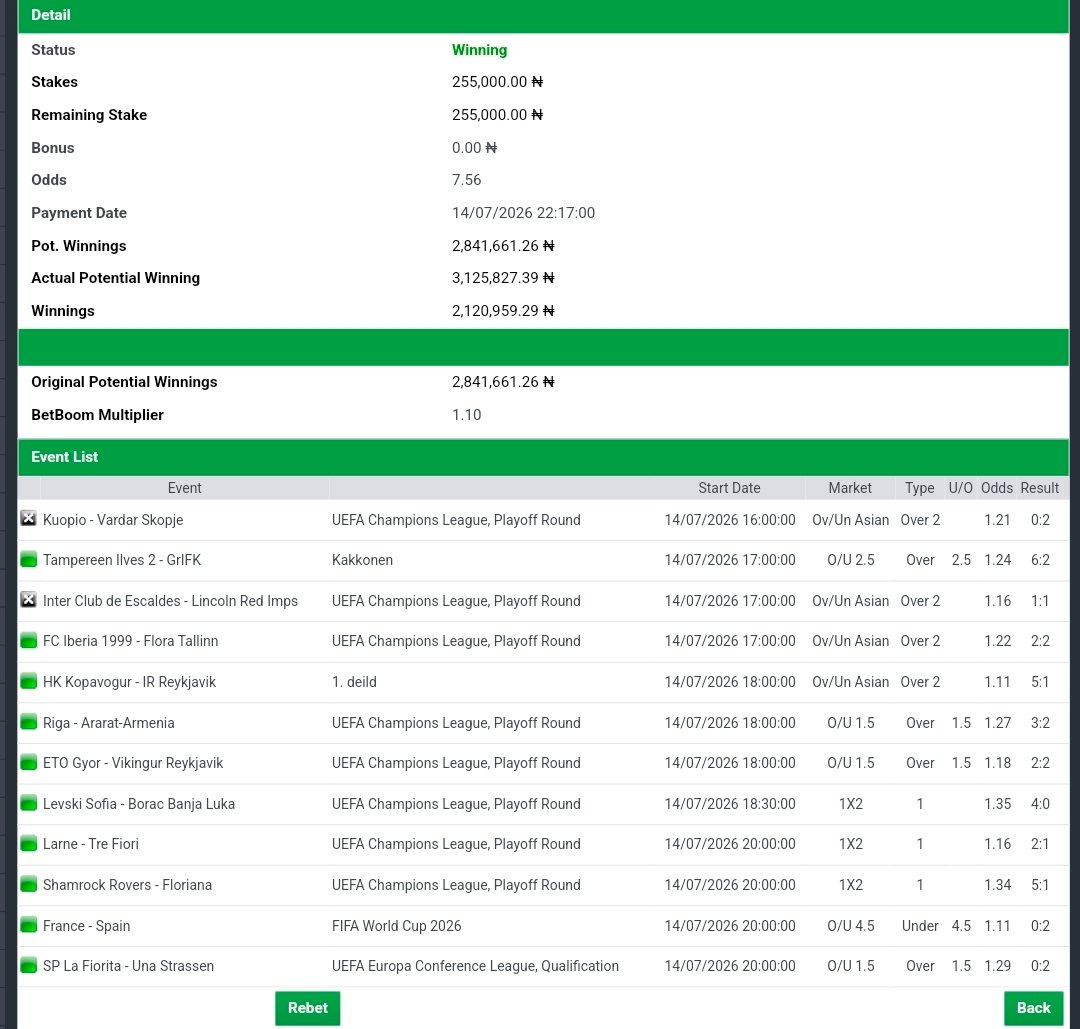The image size is (1080, 1029).
Task: Click green status icon for Shamrock Rovers - Floriana
Action: pos(28,884)
